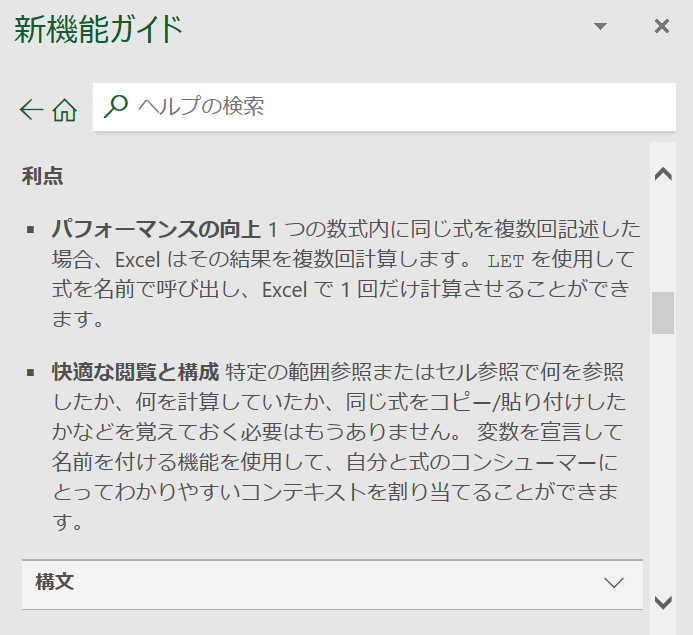Viewport: 693px width, 635px height.
Task: Open the help home page icon
Action: (x=65, y=109)
